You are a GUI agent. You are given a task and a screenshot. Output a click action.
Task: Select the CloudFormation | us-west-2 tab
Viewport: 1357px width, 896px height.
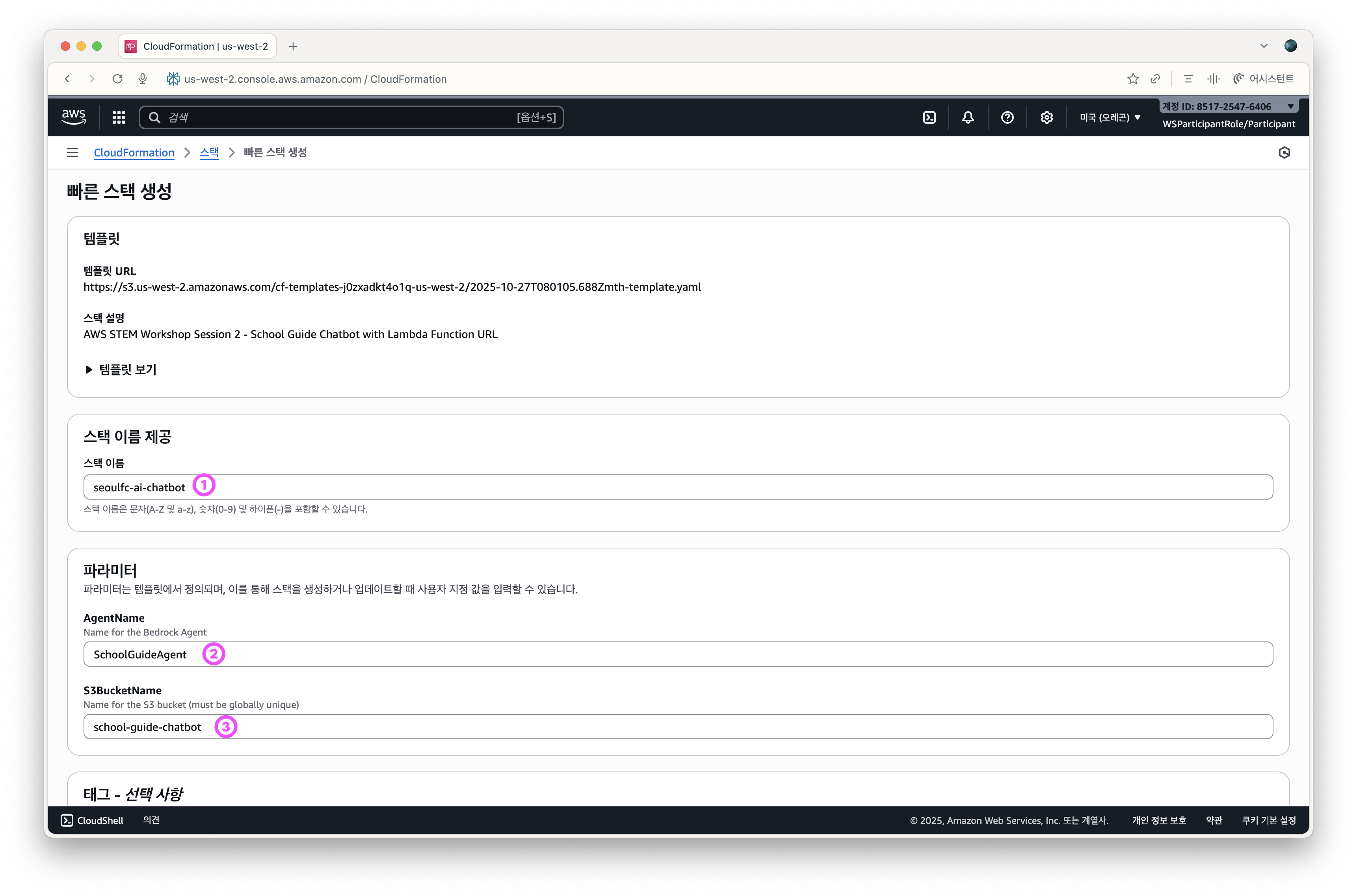tap(198, 46)
